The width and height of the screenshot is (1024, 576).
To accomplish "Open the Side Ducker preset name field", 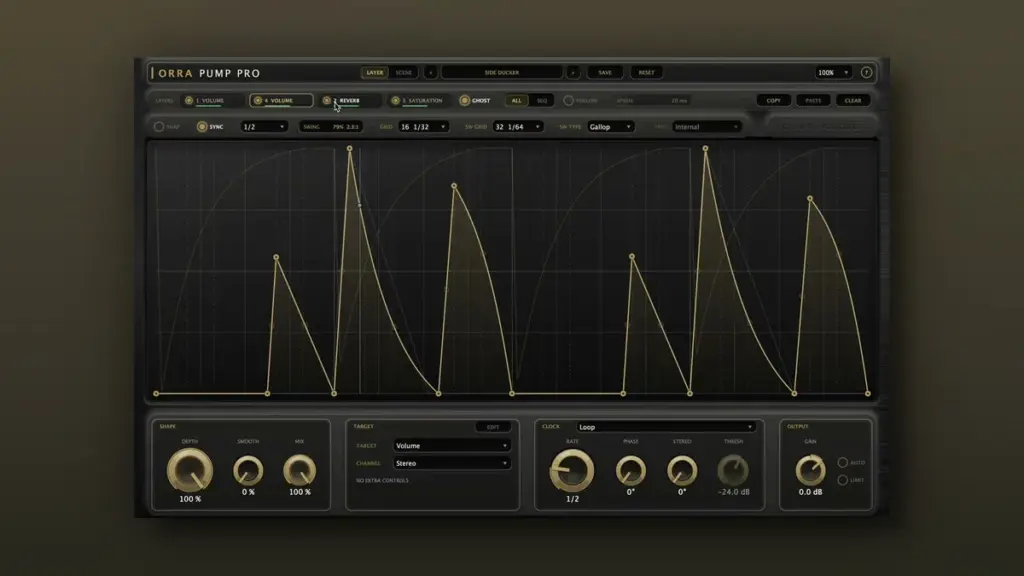I will coord(502,72).
